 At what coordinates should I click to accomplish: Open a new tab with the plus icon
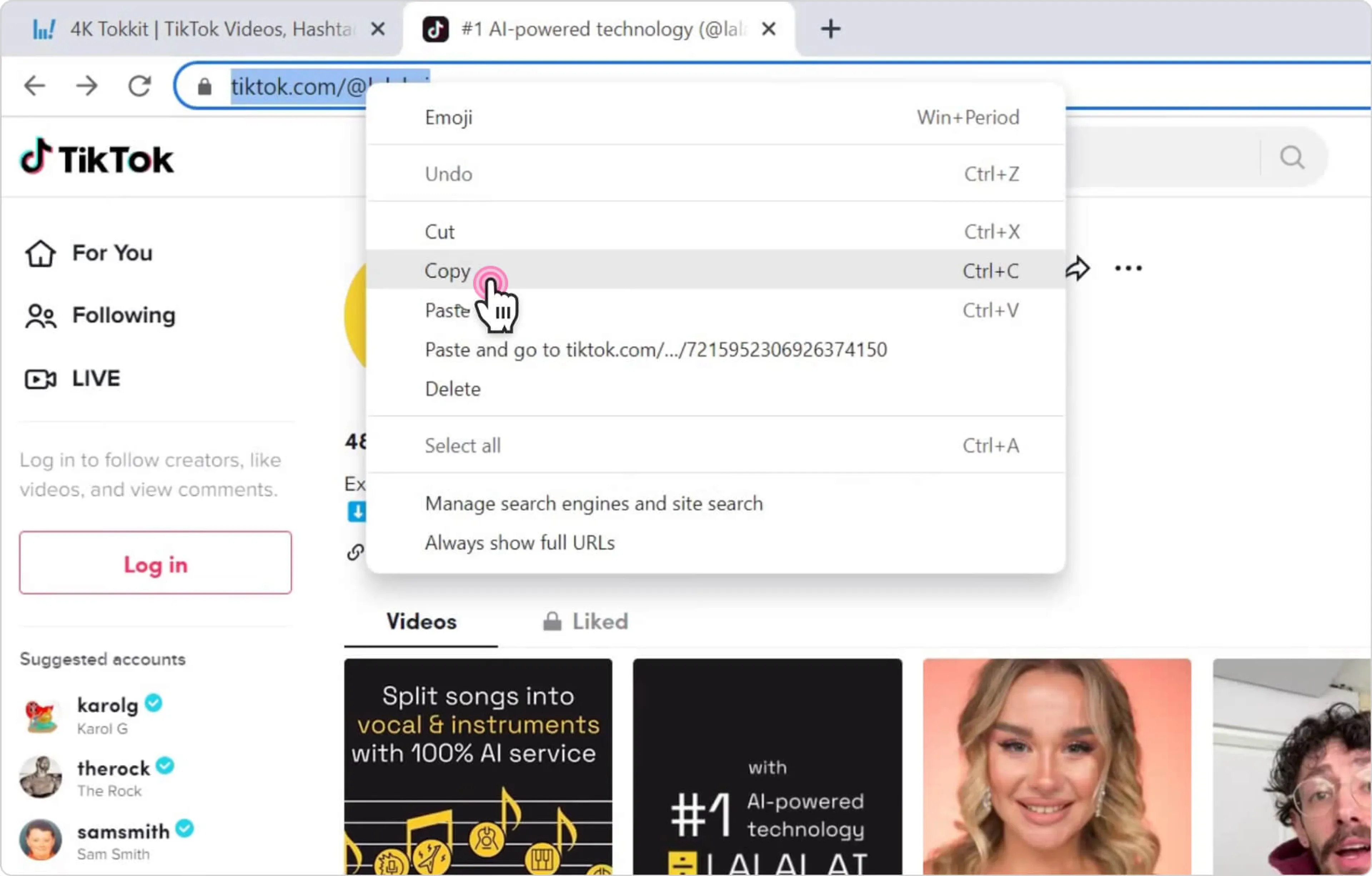point(830,29)
